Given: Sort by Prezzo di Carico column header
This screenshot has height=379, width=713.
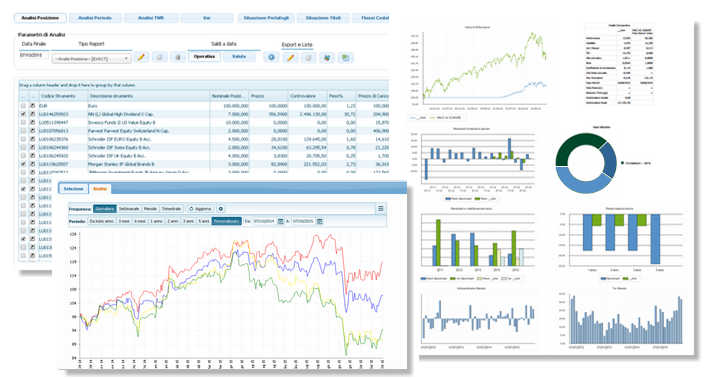Looking at the screenshot, I should (x=373, y=96).
